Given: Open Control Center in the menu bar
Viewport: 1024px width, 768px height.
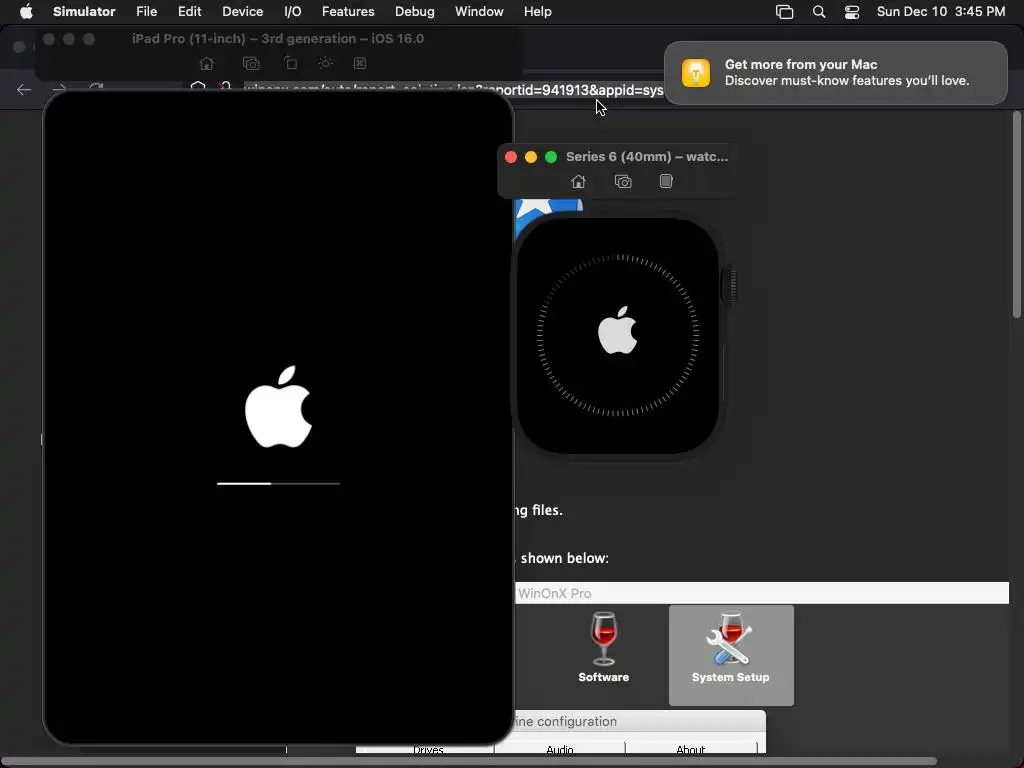Looking at the screenshot, I should point(852,12).
